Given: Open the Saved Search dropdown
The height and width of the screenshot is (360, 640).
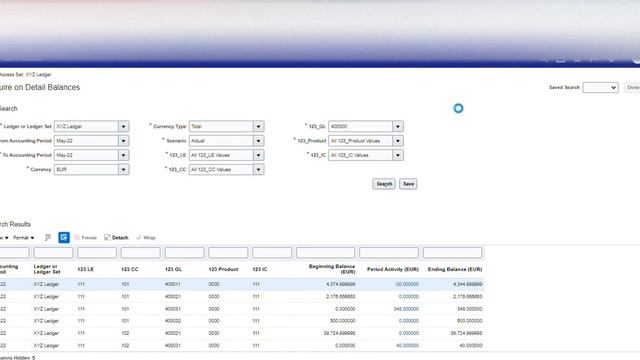Looking at the screenshot, I should click(600, 87).
